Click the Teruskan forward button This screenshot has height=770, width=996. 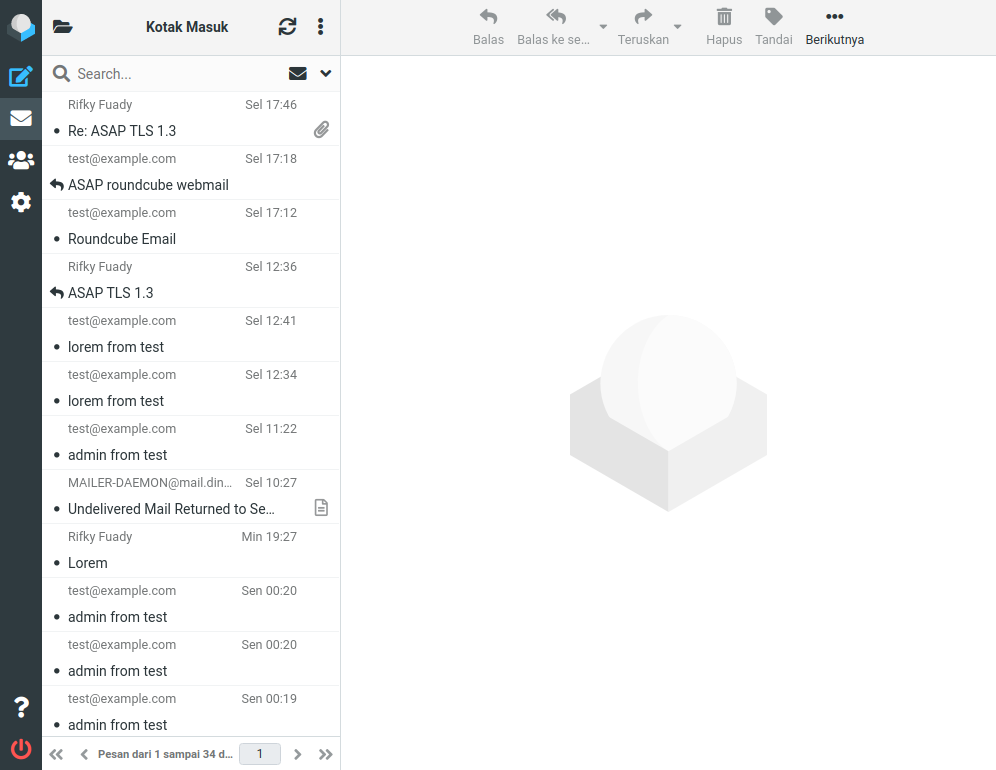point(643,27)
